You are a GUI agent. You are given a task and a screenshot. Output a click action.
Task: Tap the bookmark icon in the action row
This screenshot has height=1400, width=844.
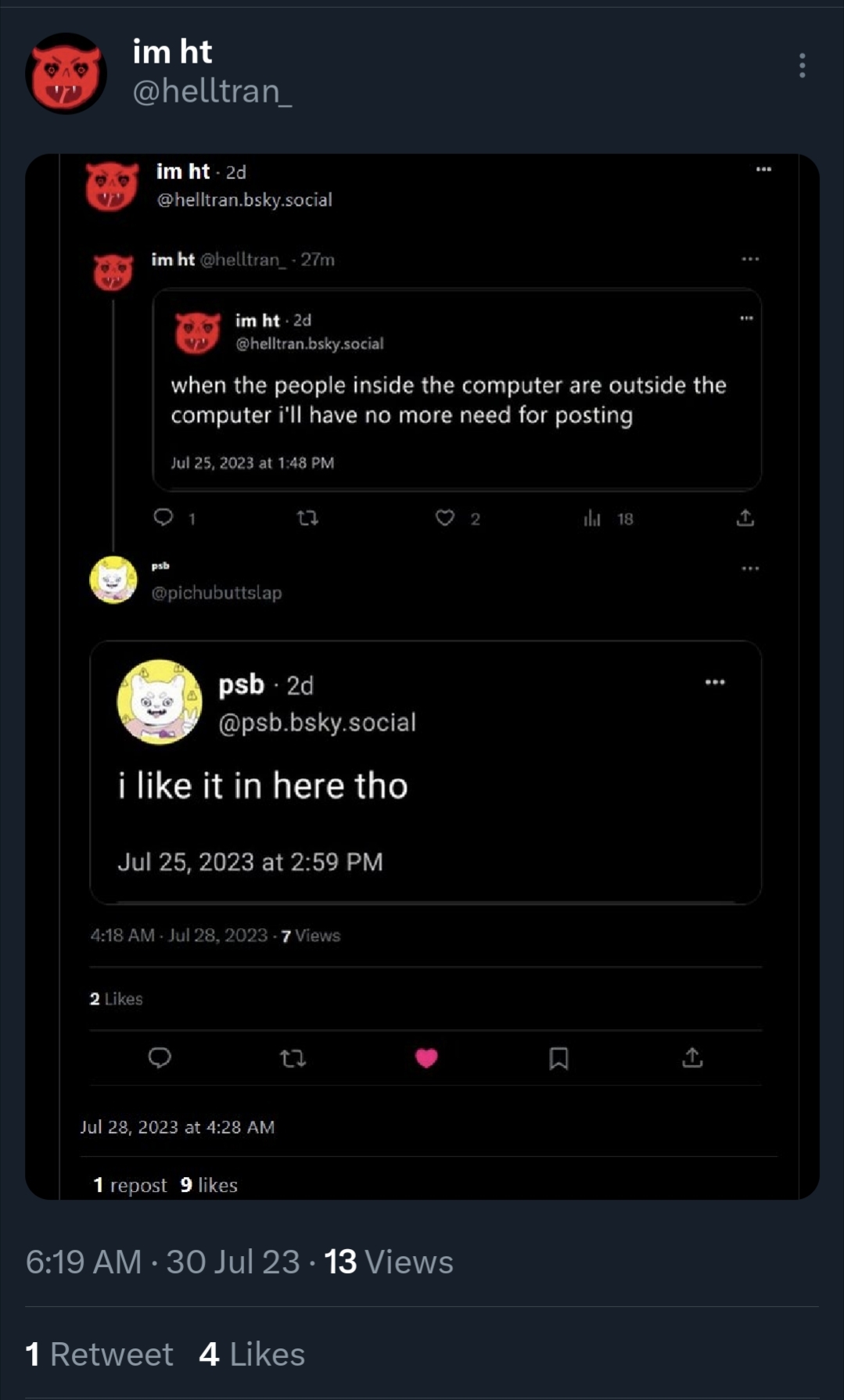pyautogui.click(x=558, y=1058)
